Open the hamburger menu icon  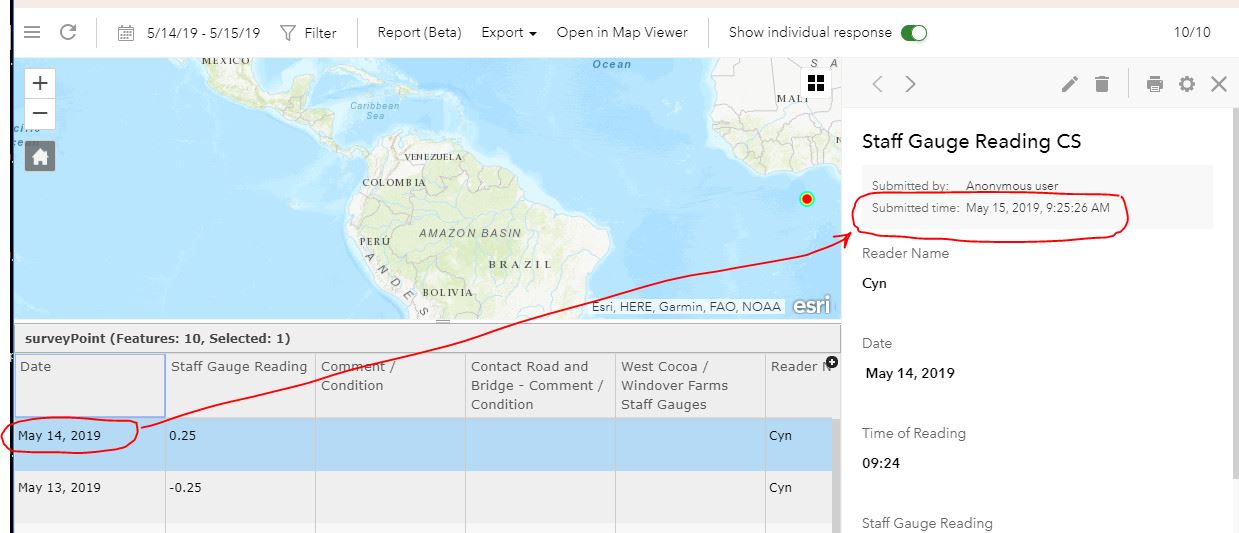(x=32, y=32)
